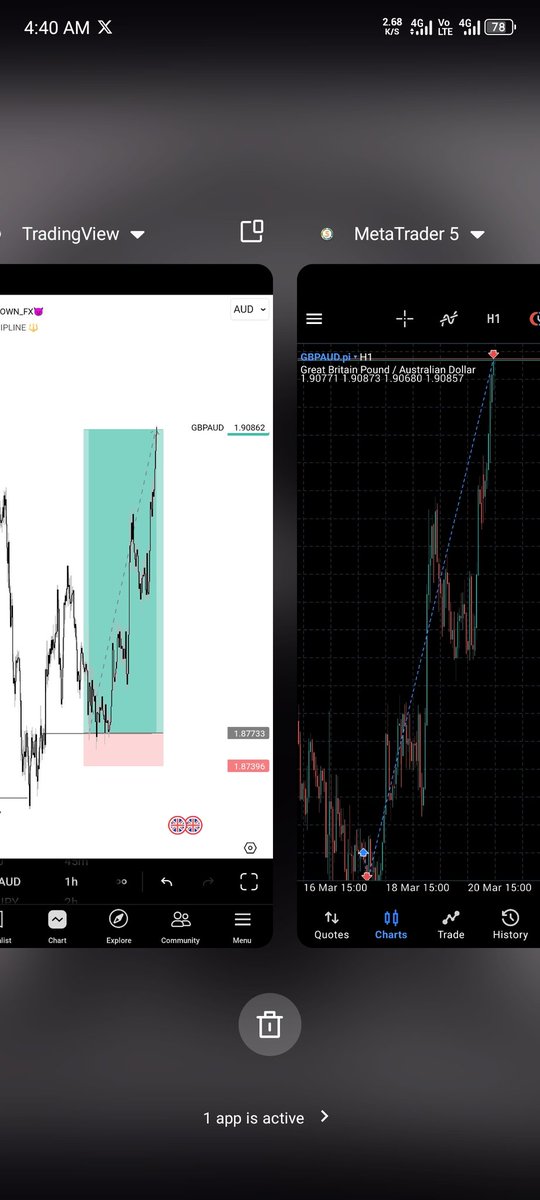
Task: Open Trade tab in MetaTrader
Action: [451, 924]
